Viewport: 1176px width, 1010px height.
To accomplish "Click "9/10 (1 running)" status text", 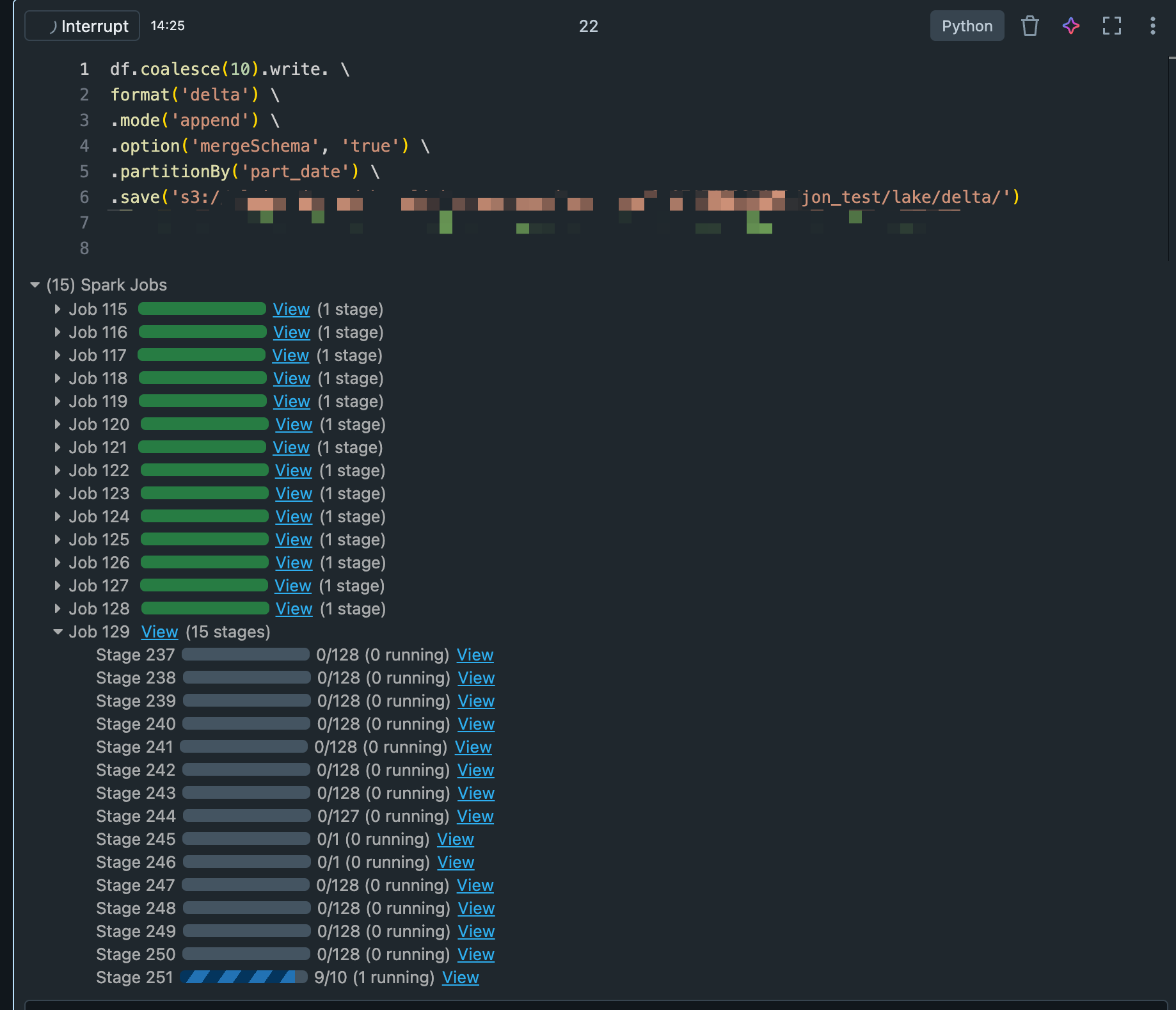I will pyautogui.click(x=374, y=977).
